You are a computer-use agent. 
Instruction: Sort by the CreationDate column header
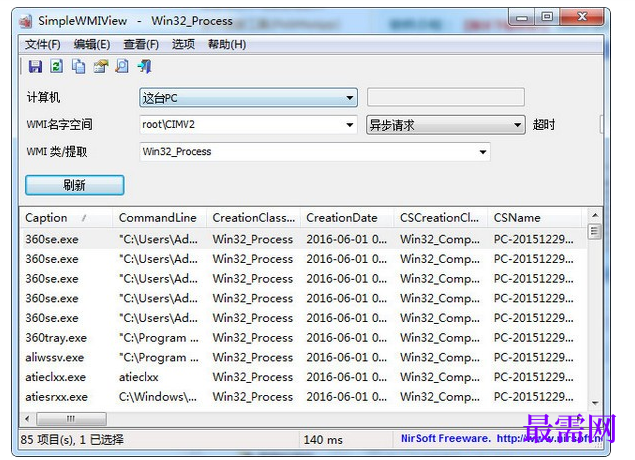coord(347,217)
